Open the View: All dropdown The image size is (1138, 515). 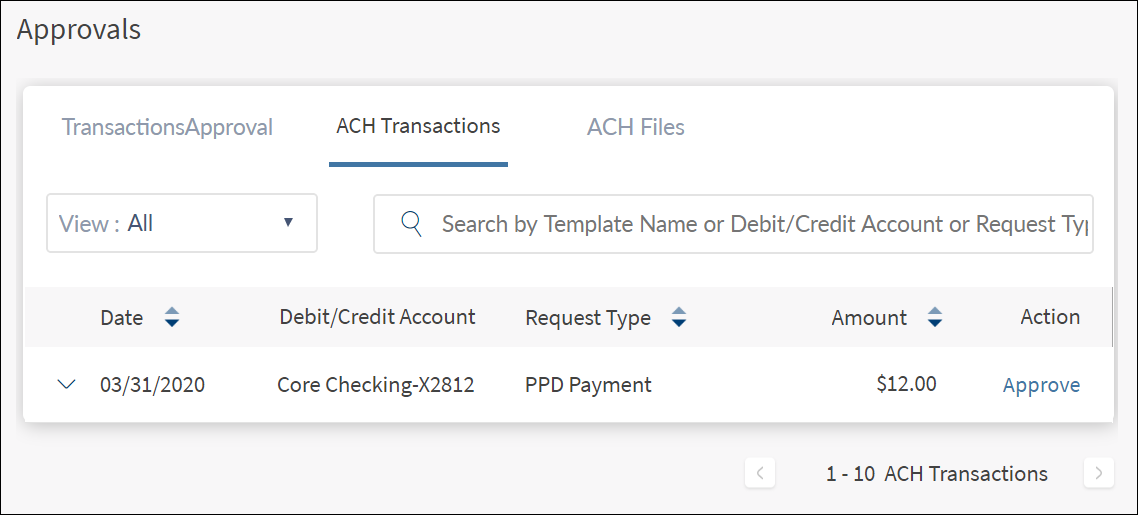tap(182, 223)
